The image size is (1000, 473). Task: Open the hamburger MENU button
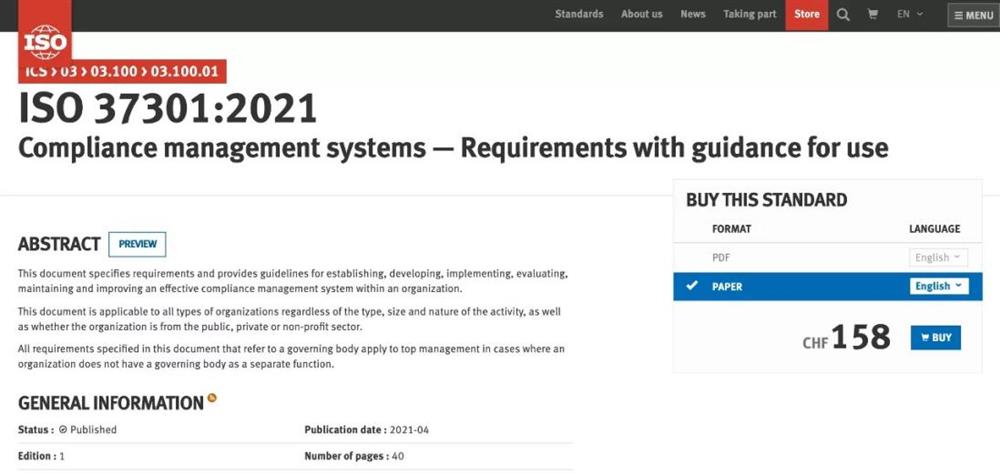[x=973, y=15]
